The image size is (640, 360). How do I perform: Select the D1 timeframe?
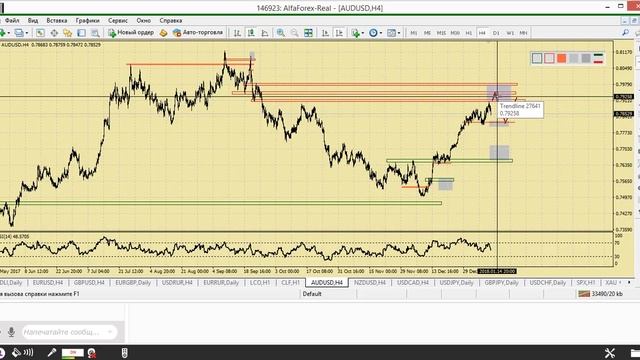pyautogui.click(x=496, y=33)
